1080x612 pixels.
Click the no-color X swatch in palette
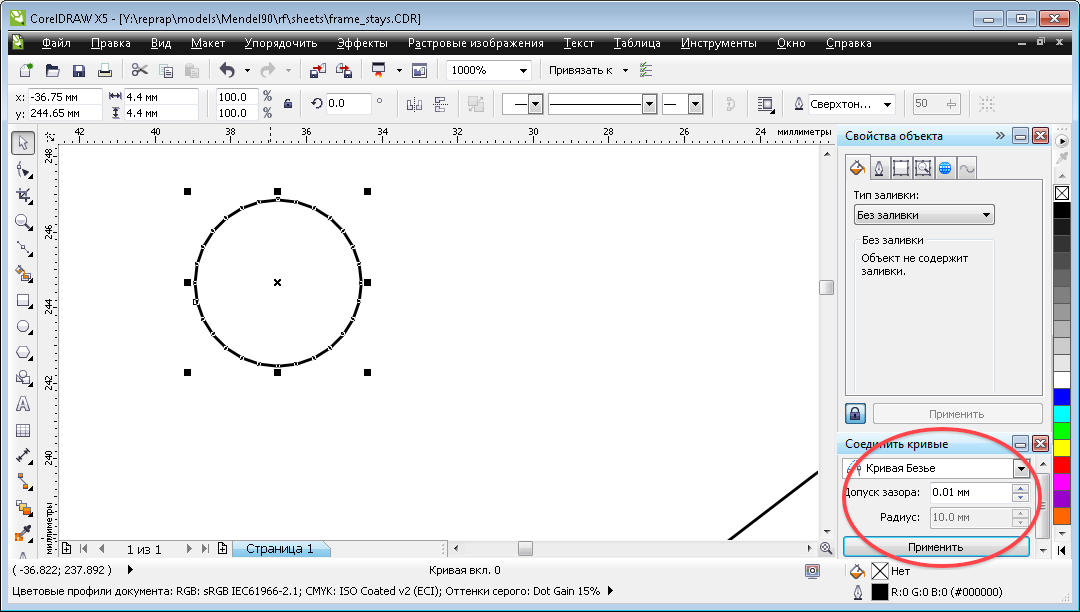[1062, 193]
